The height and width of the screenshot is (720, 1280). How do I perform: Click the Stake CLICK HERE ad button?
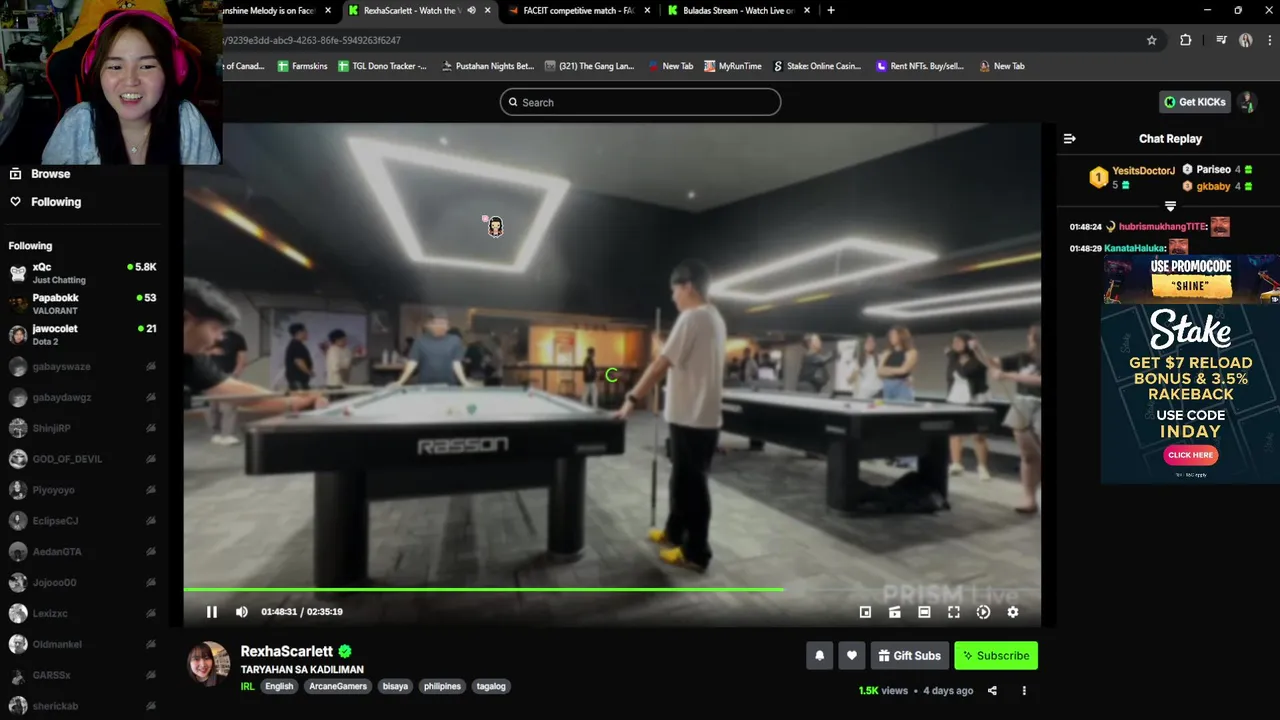pyautogui.click(x=1190, y=455)
